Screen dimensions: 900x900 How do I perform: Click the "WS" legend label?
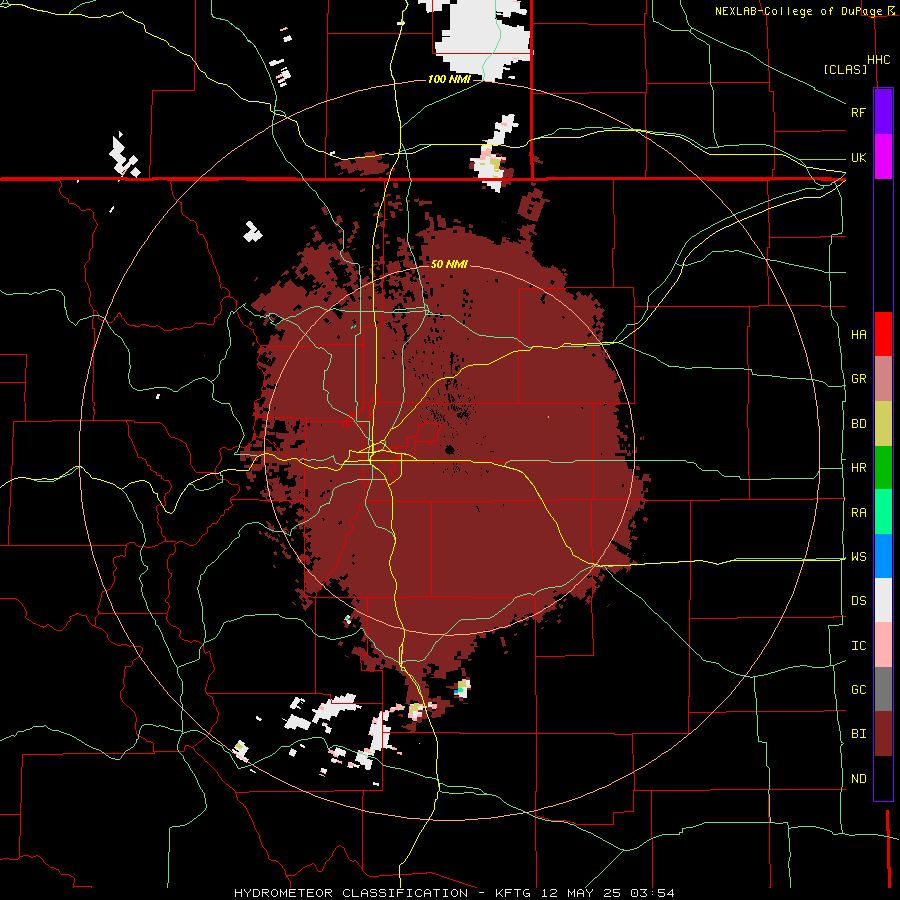pos(859,557)
